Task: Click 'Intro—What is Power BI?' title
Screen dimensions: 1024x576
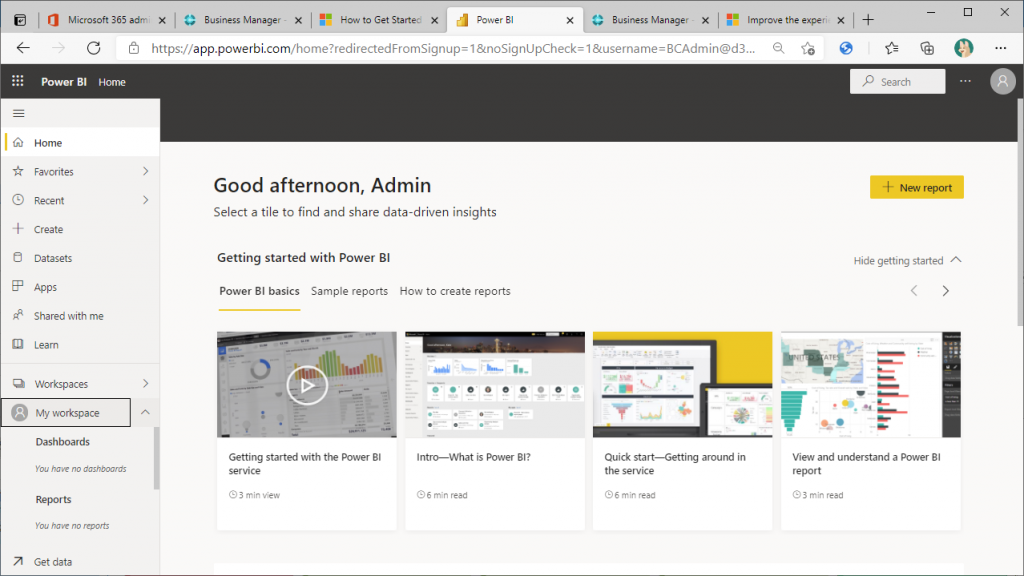Action: (x=473, y=457)
